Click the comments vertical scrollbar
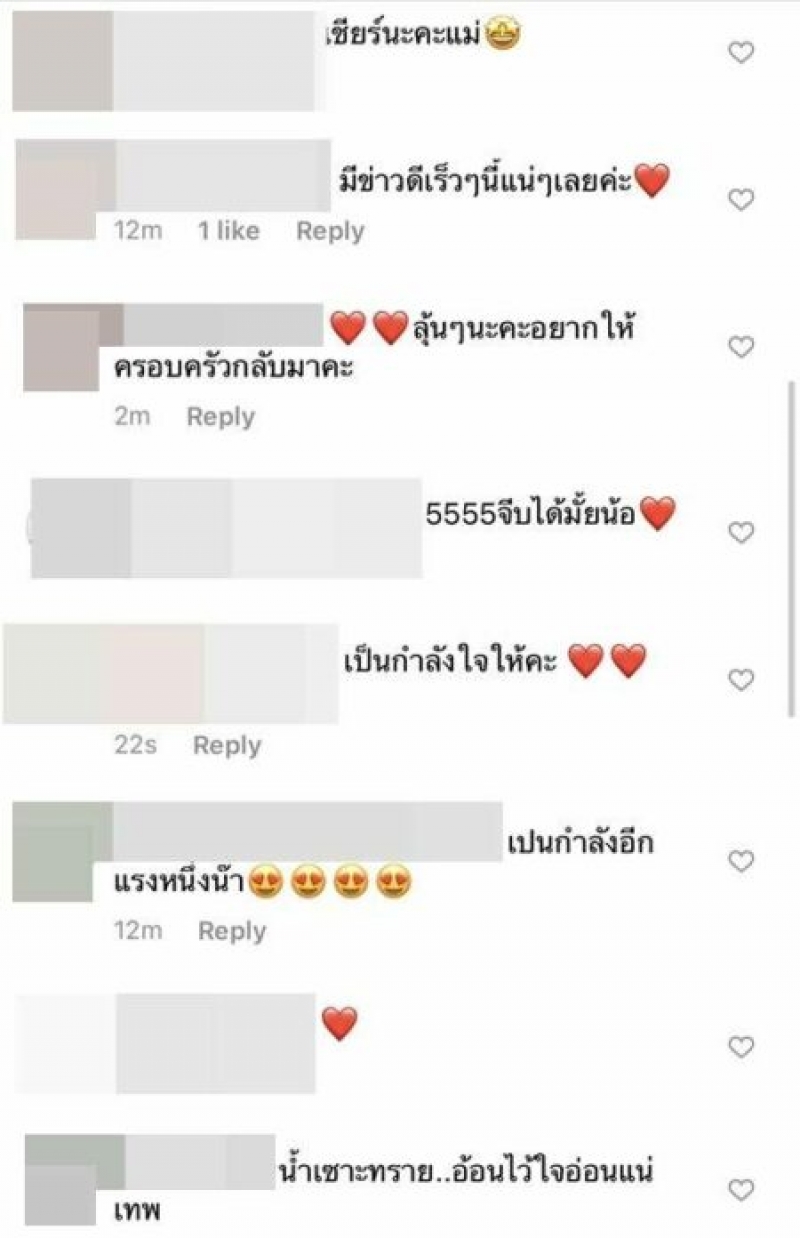This screenshot has height=1238, width=800. (x=793, y=548)
